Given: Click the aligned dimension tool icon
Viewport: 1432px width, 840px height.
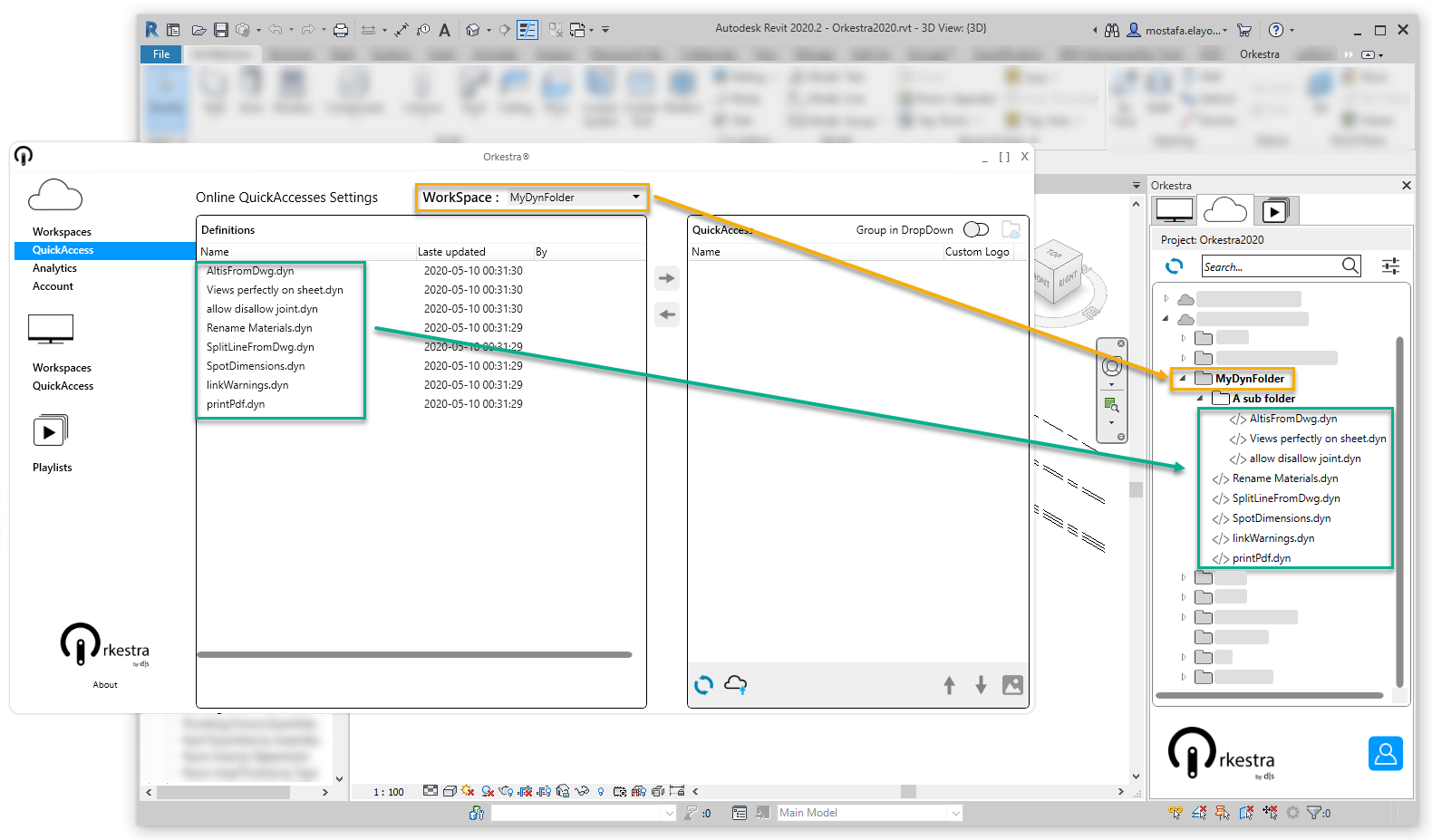Looking at the screenshot, I should [402, 30].
